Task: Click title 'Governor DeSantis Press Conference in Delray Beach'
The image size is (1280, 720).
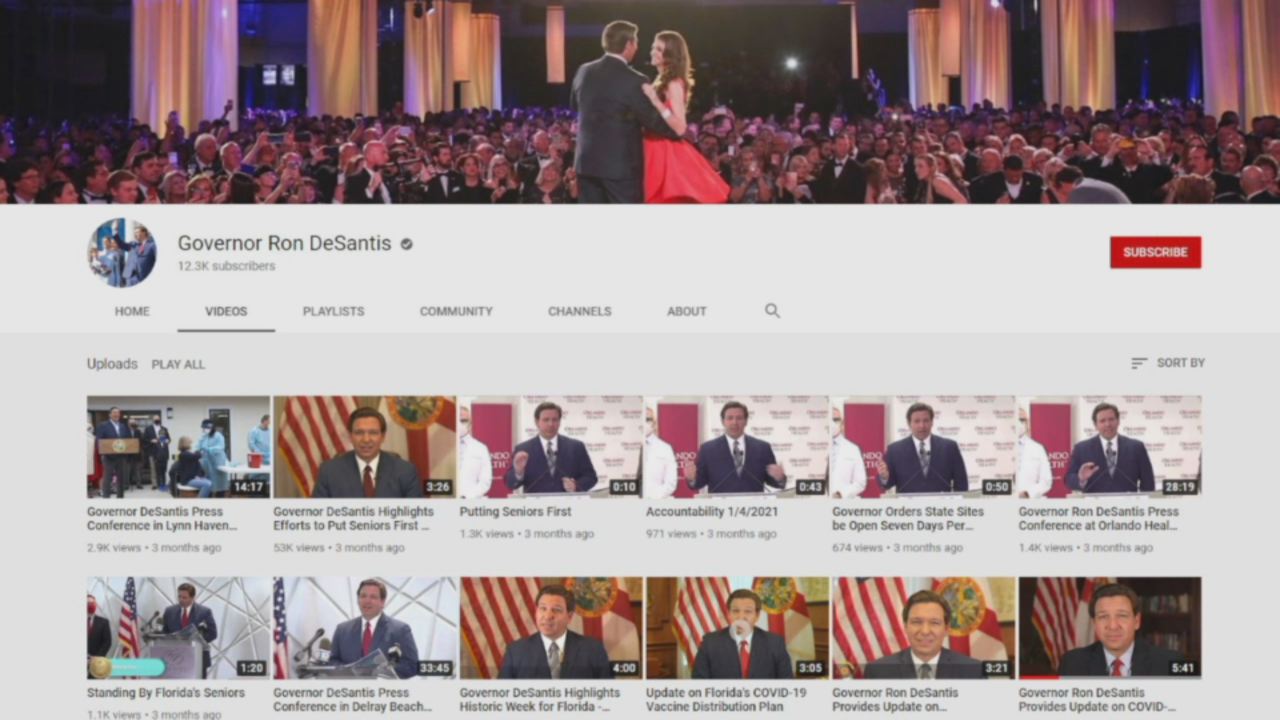Action: pos(353,699)
